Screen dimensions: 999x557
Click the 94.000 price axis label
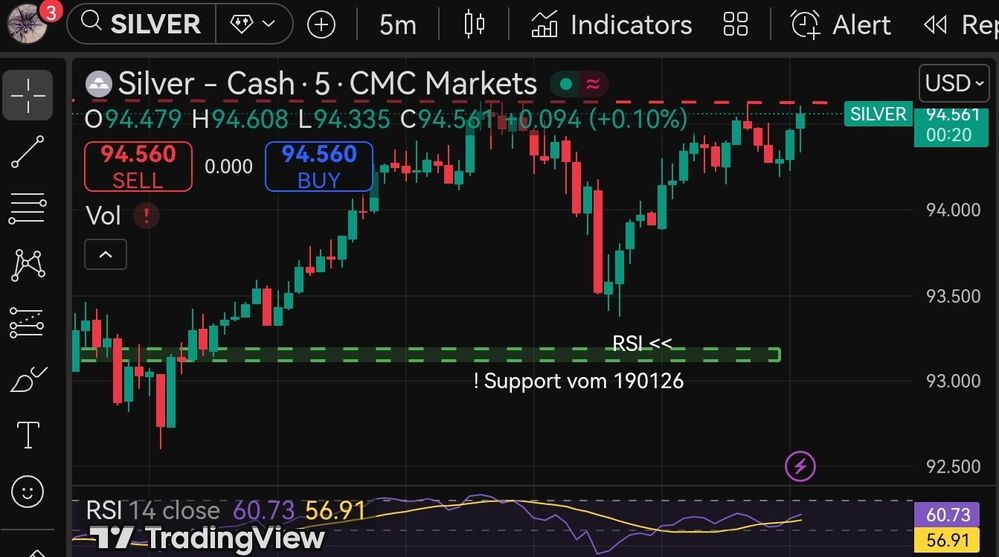953,210
